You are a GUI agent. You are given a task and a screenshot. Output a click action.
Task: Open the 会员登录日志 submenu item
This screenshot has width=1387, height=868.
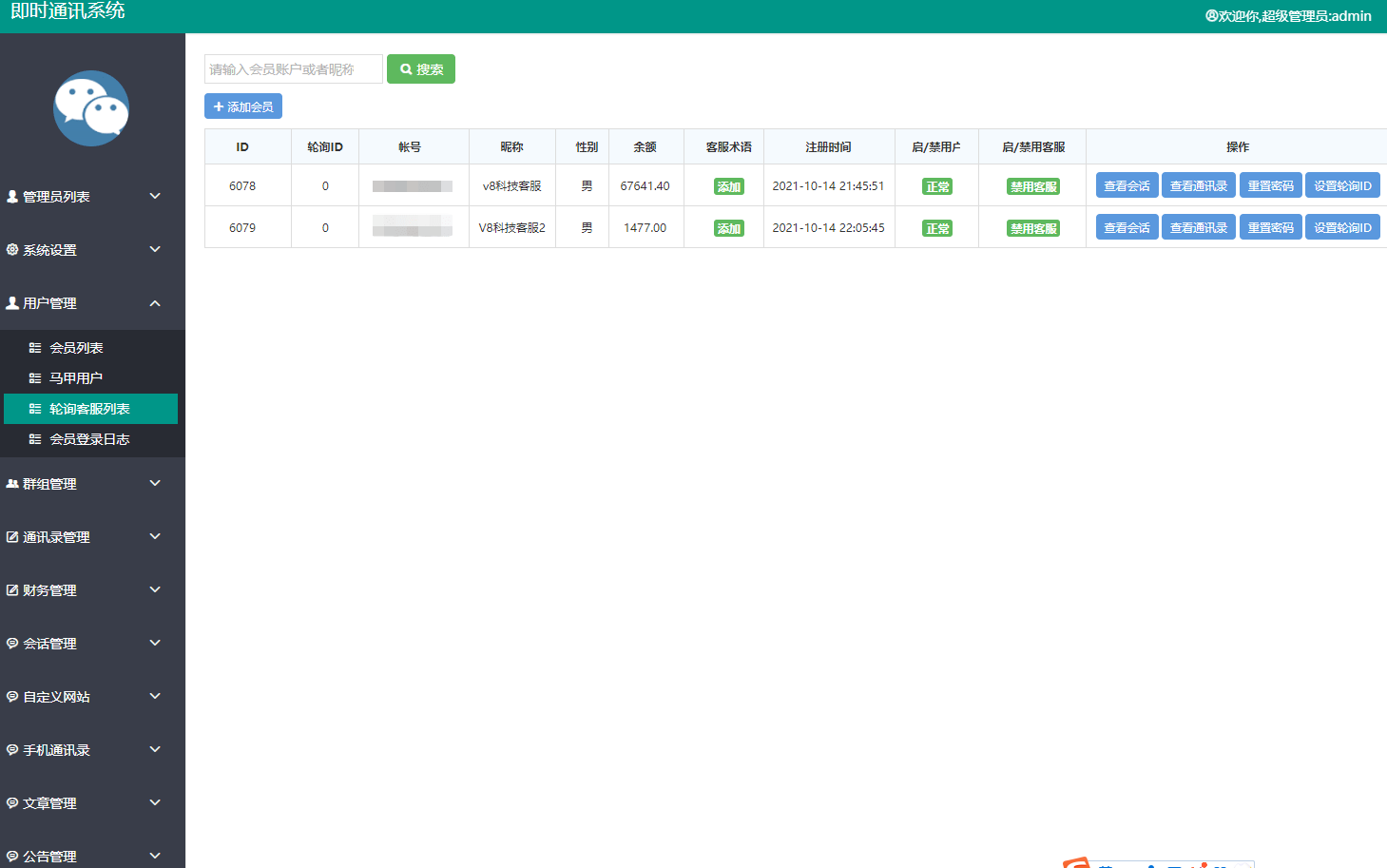click(x=90, y=439)
